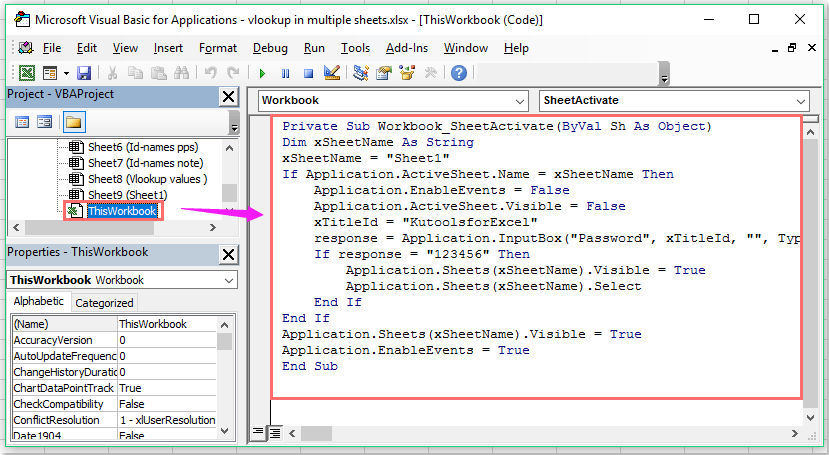Image resolution: width=829 pixels, height=455 pixels.
Task: Click the View Code button in Project panel
Action: pos(22,123)
